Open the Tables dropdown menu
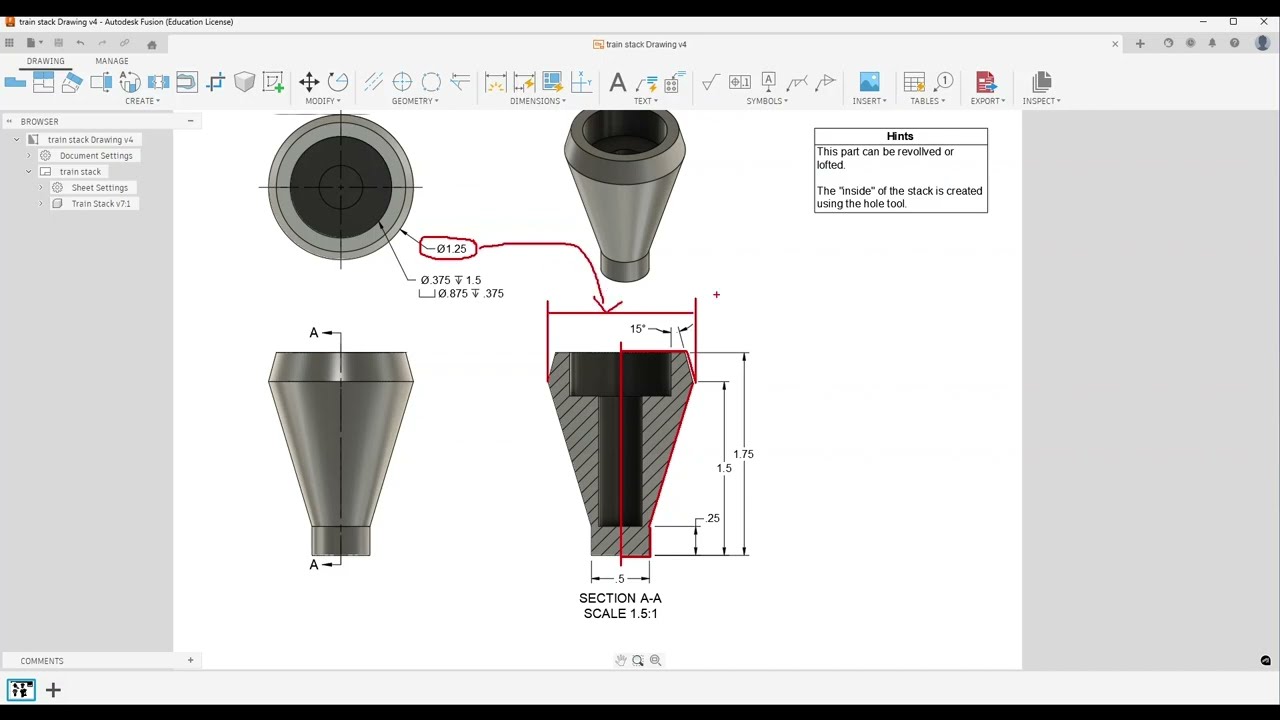The height and width of the screenshot is (720, 1280). (x=928, y=101)
